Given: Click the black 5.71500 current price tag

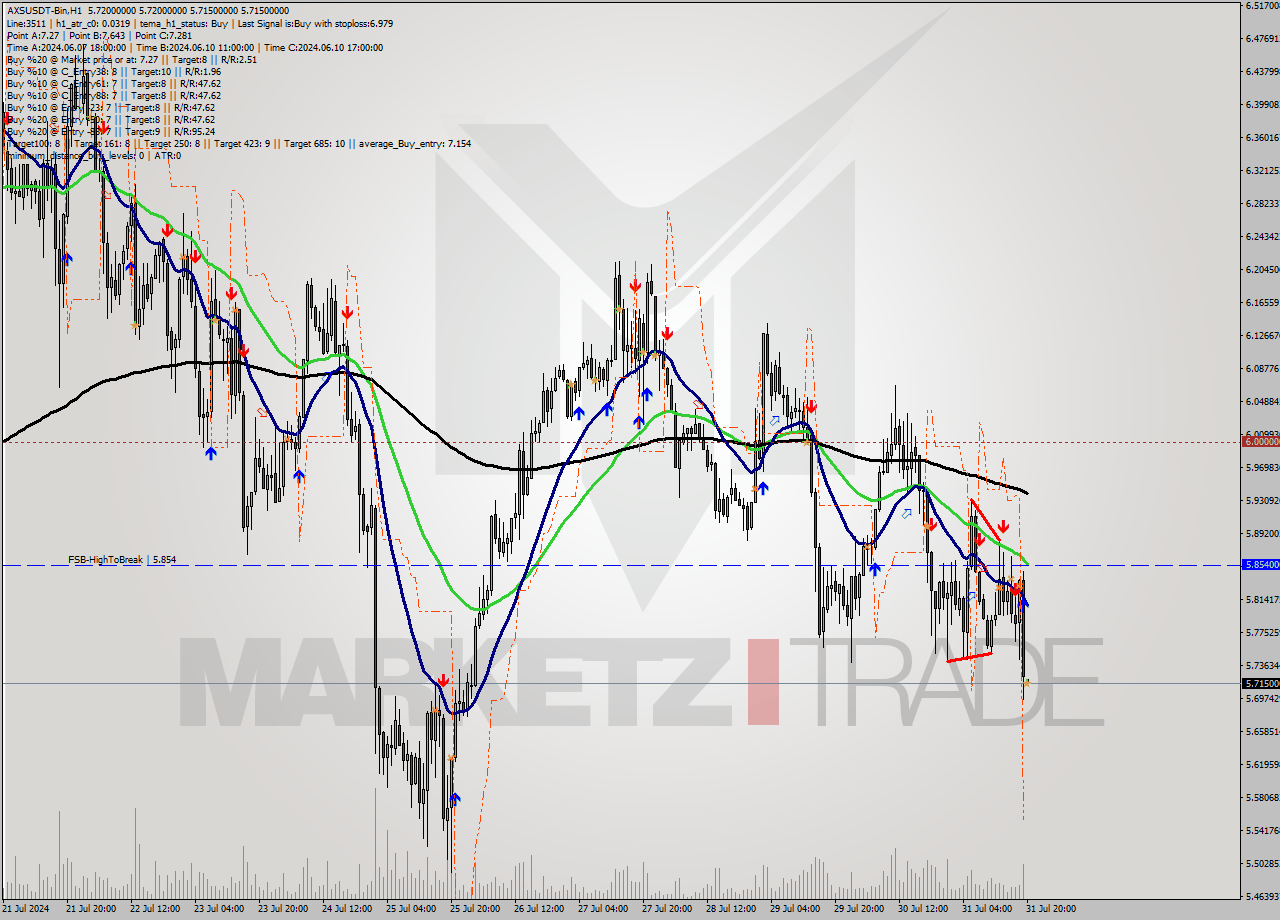Looking at the screenshot, I should (1260, 683).
